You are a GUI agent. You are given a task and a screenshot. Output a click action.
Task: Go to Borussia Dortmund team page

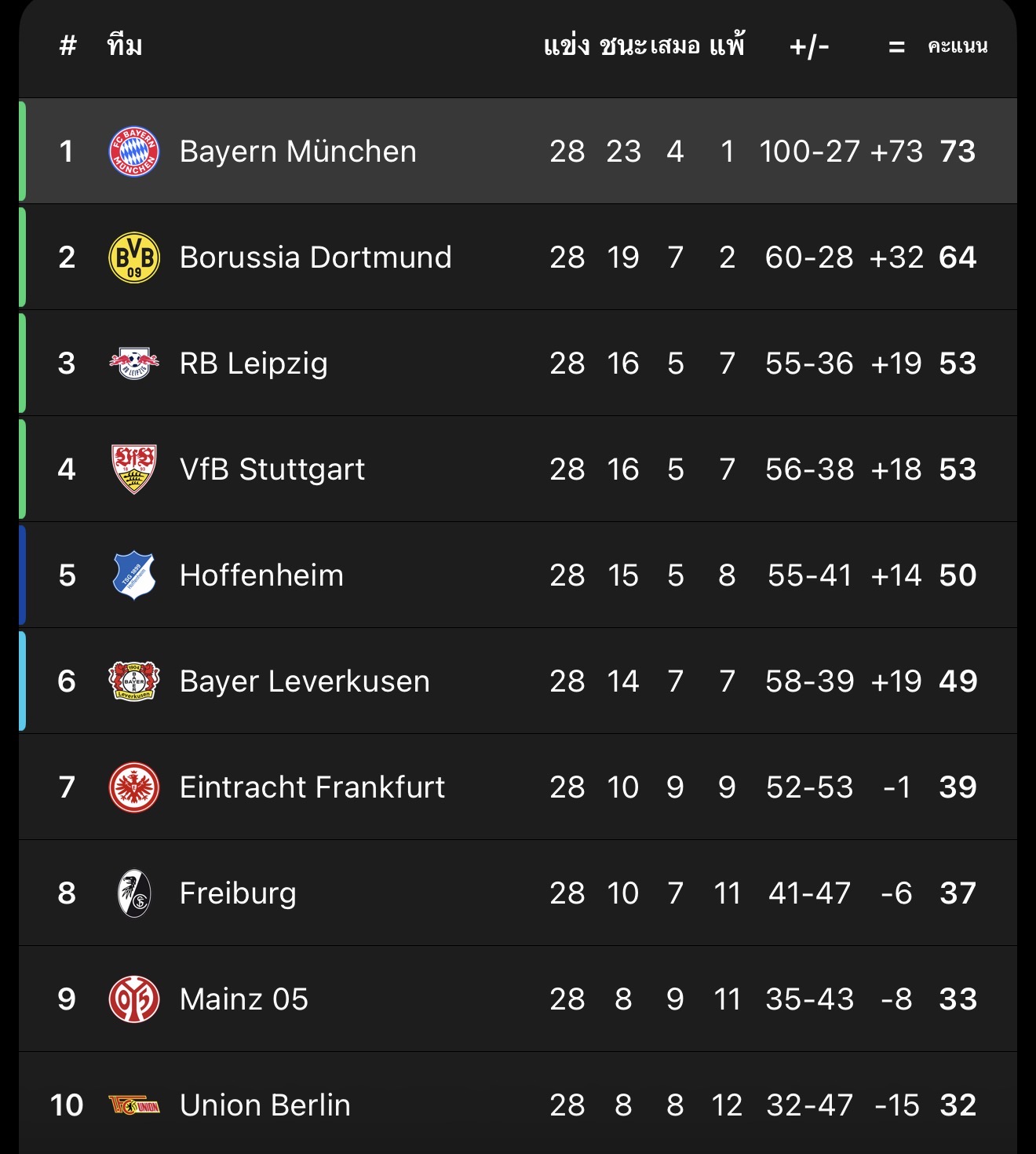coord(316,257)
